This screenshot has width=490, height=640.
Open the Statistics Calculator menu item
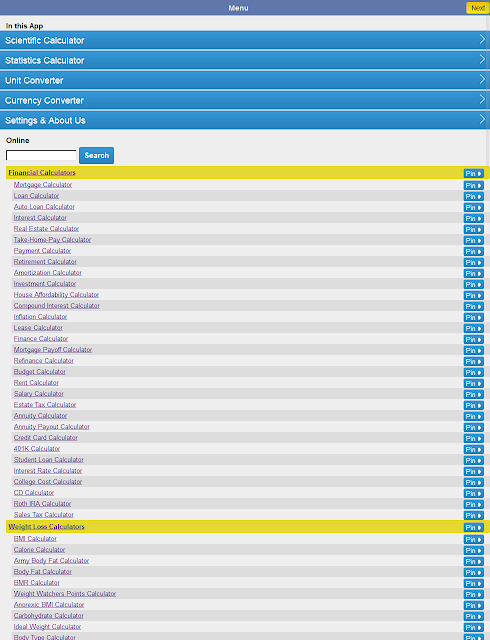pos(245,60)
